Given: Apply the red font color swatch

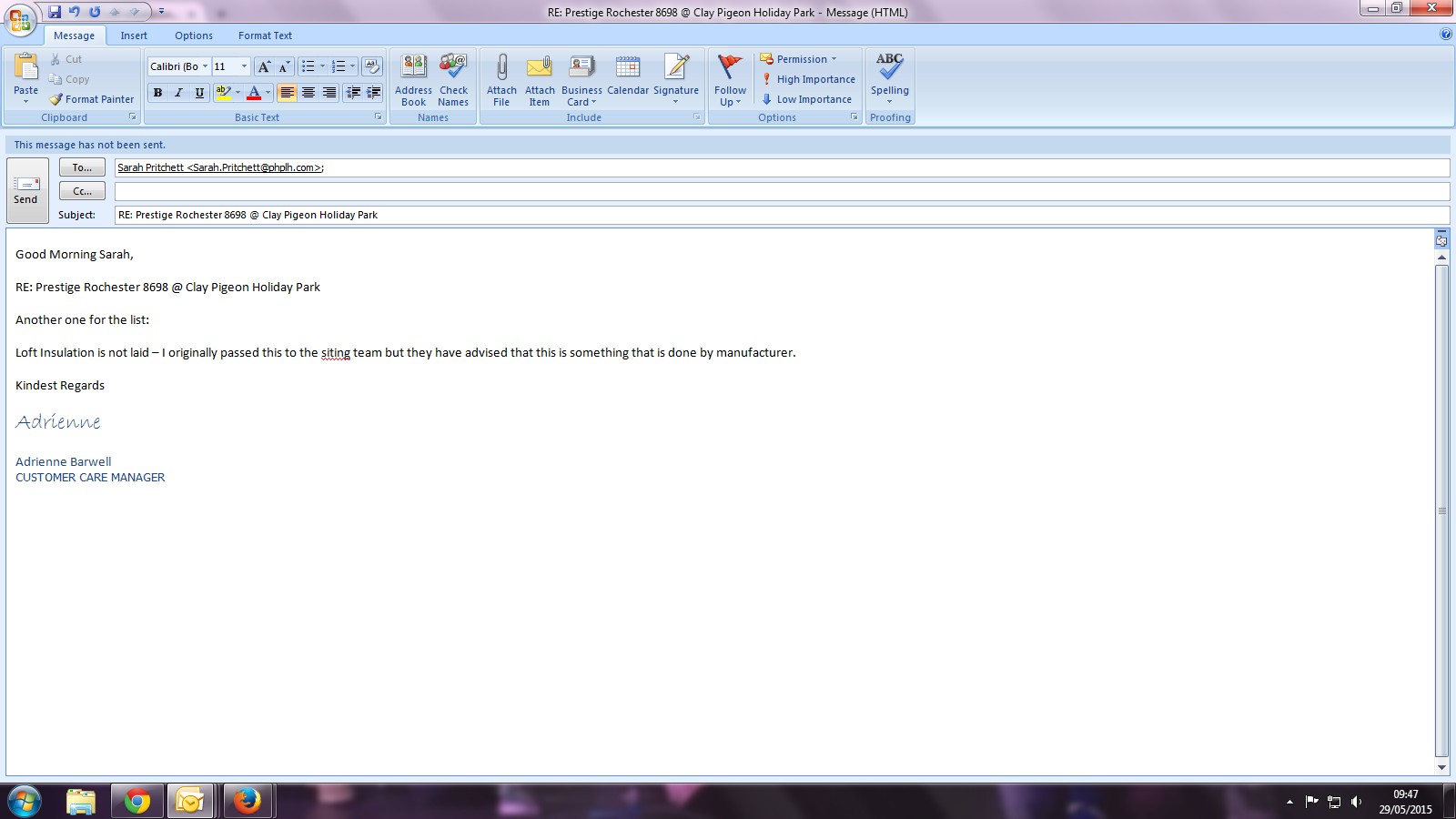Looking at the screenshot, I should point(254,93).
